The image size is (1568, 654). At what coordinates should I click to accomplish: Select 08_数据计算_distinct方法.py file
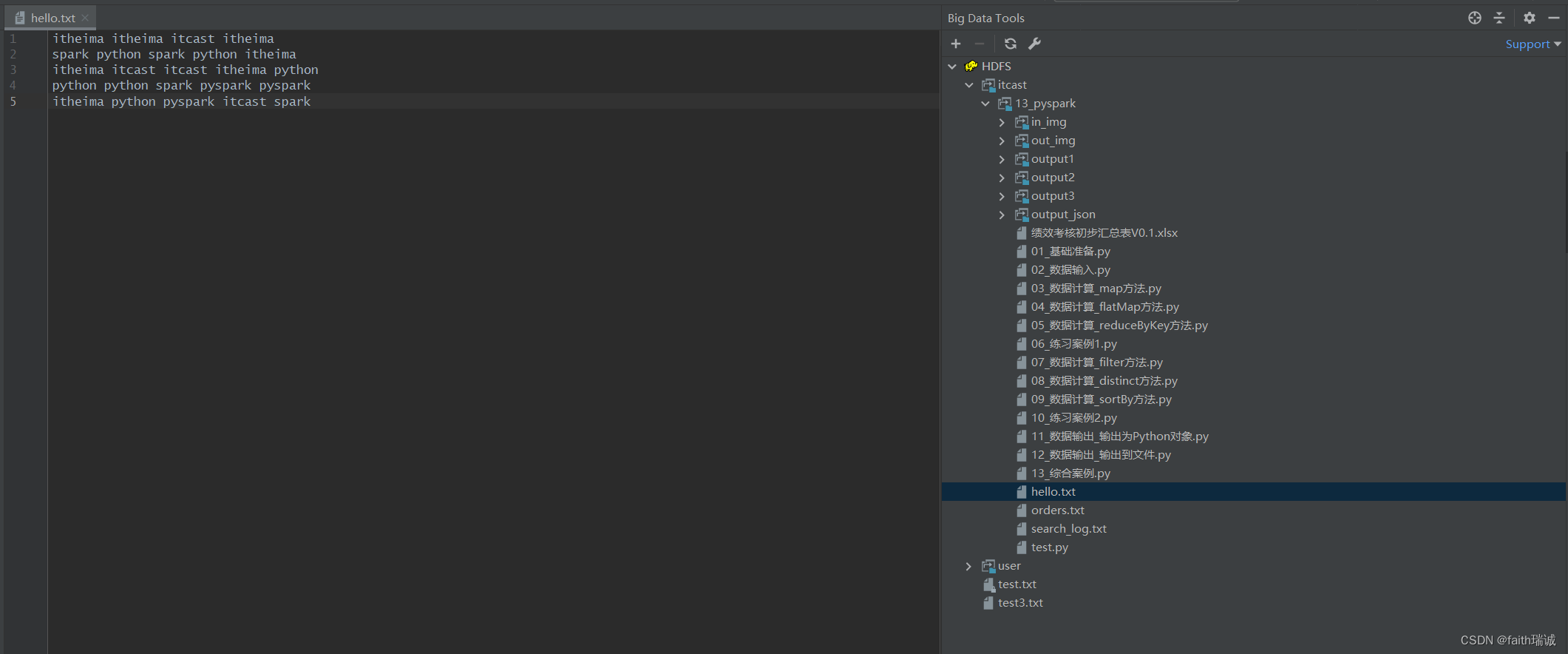coord(1104,381)
